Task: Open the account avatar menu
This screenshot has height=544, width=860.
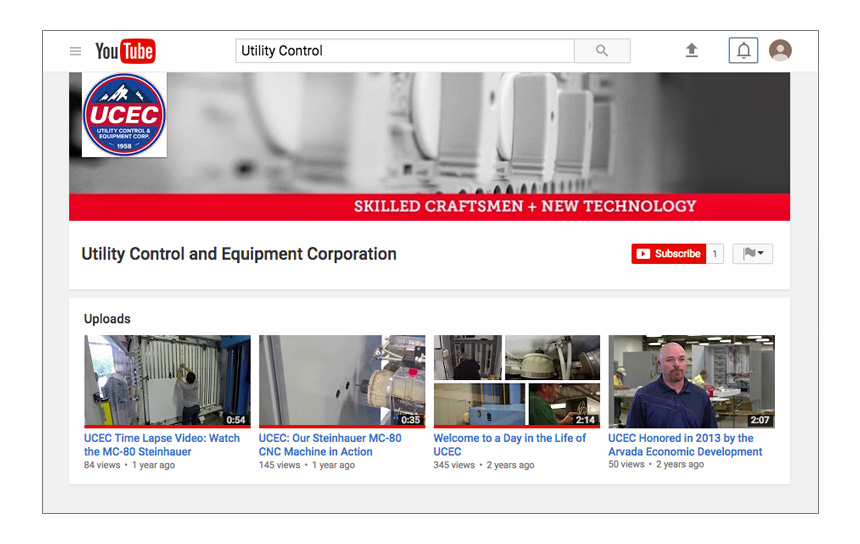Action: (780, 50)
